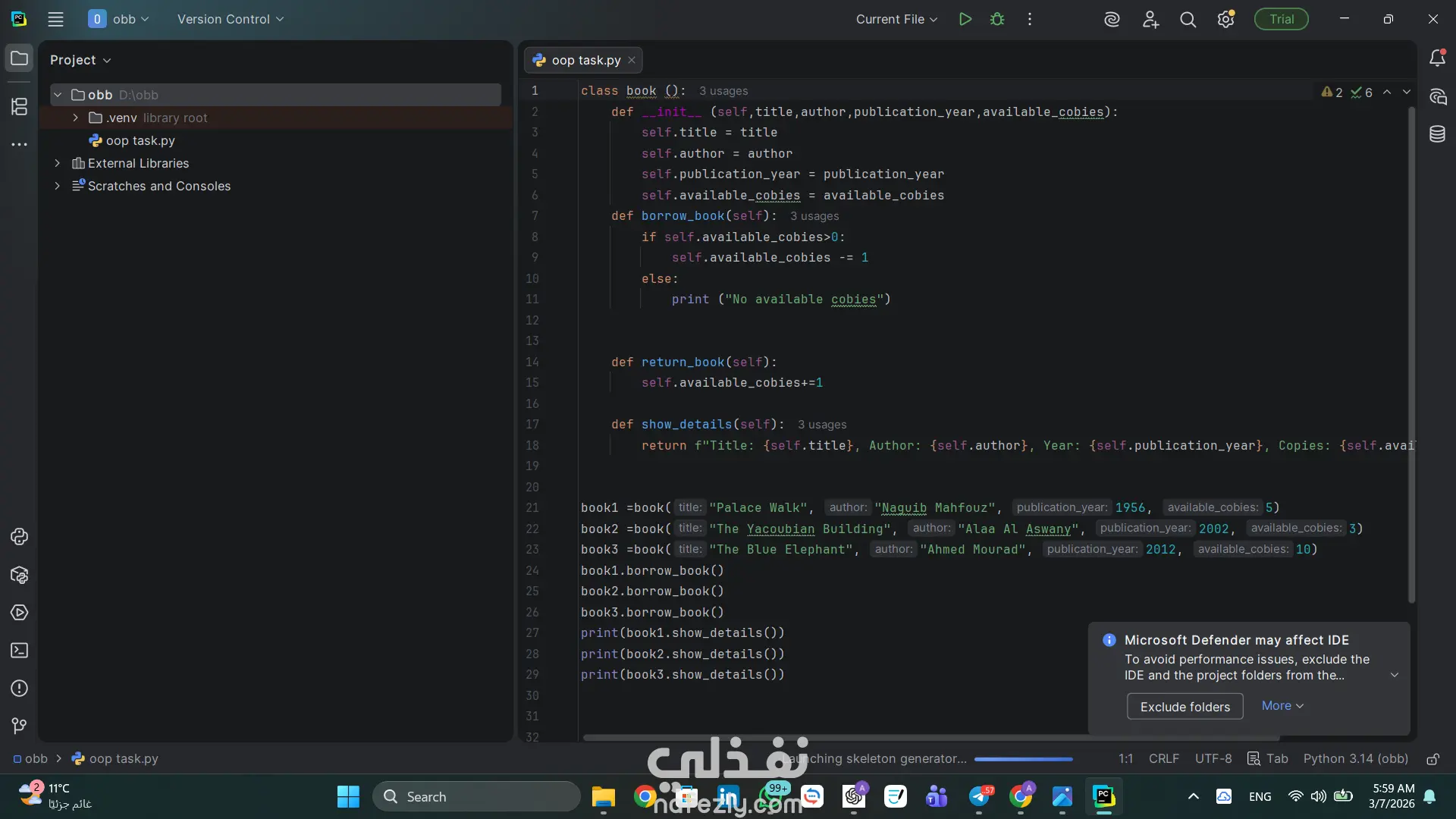Image resolution: width=1456 pixels, height=819 pixels.
Task: Open the Problems tool window
Action: [20, 689]
